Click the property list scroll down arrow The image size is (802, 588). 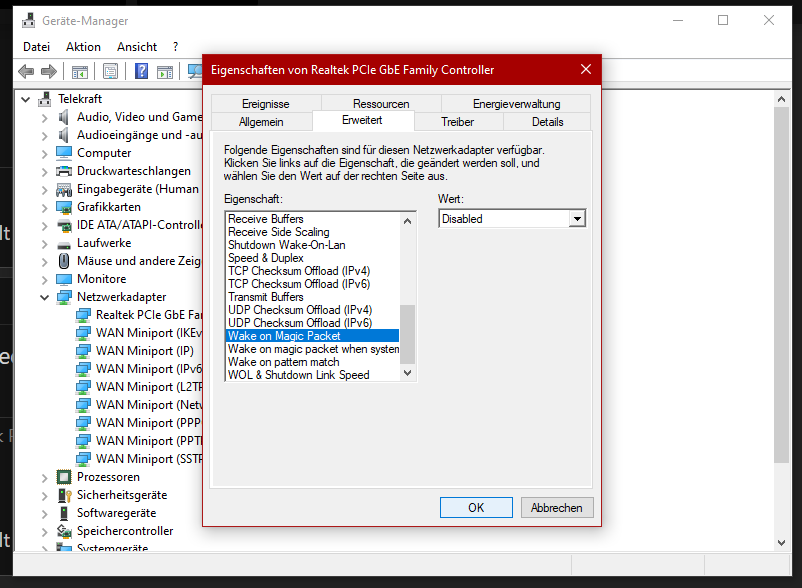[x=408, y=373]
